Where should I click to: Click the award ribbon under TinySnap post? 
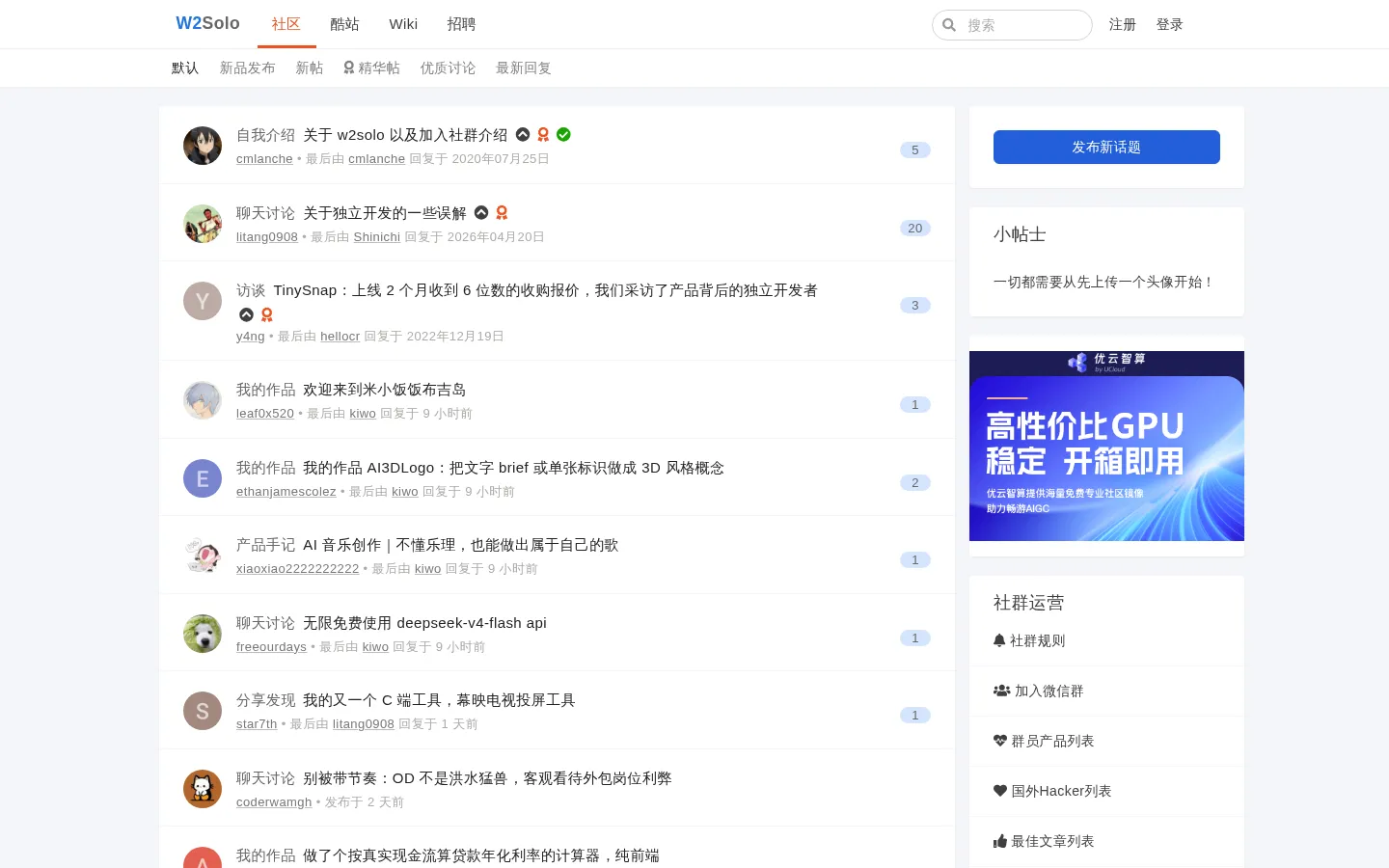[x=267, y=314]
